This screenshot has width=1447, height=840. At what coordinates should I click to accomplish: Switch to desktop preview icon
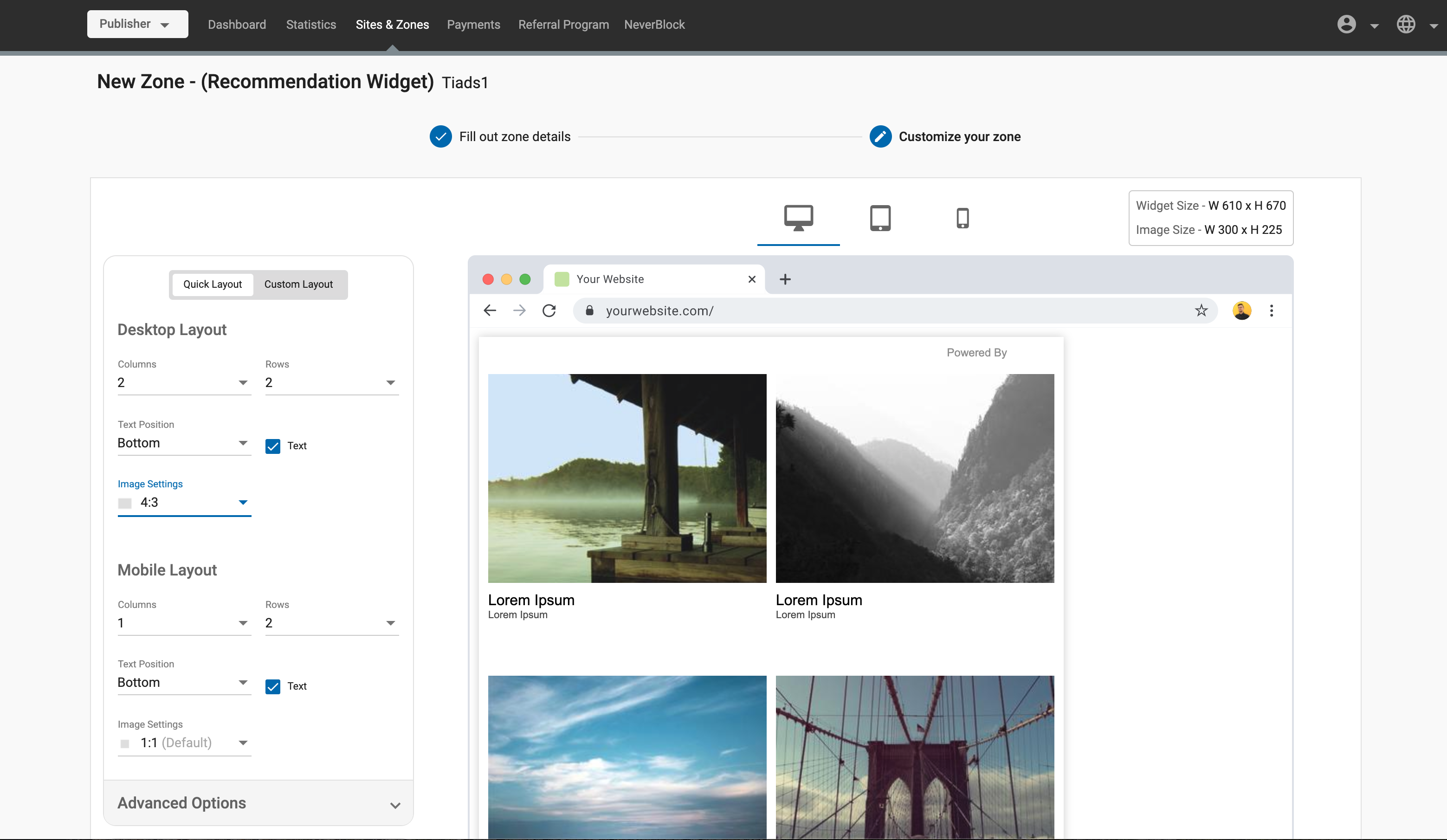point(798,218)
